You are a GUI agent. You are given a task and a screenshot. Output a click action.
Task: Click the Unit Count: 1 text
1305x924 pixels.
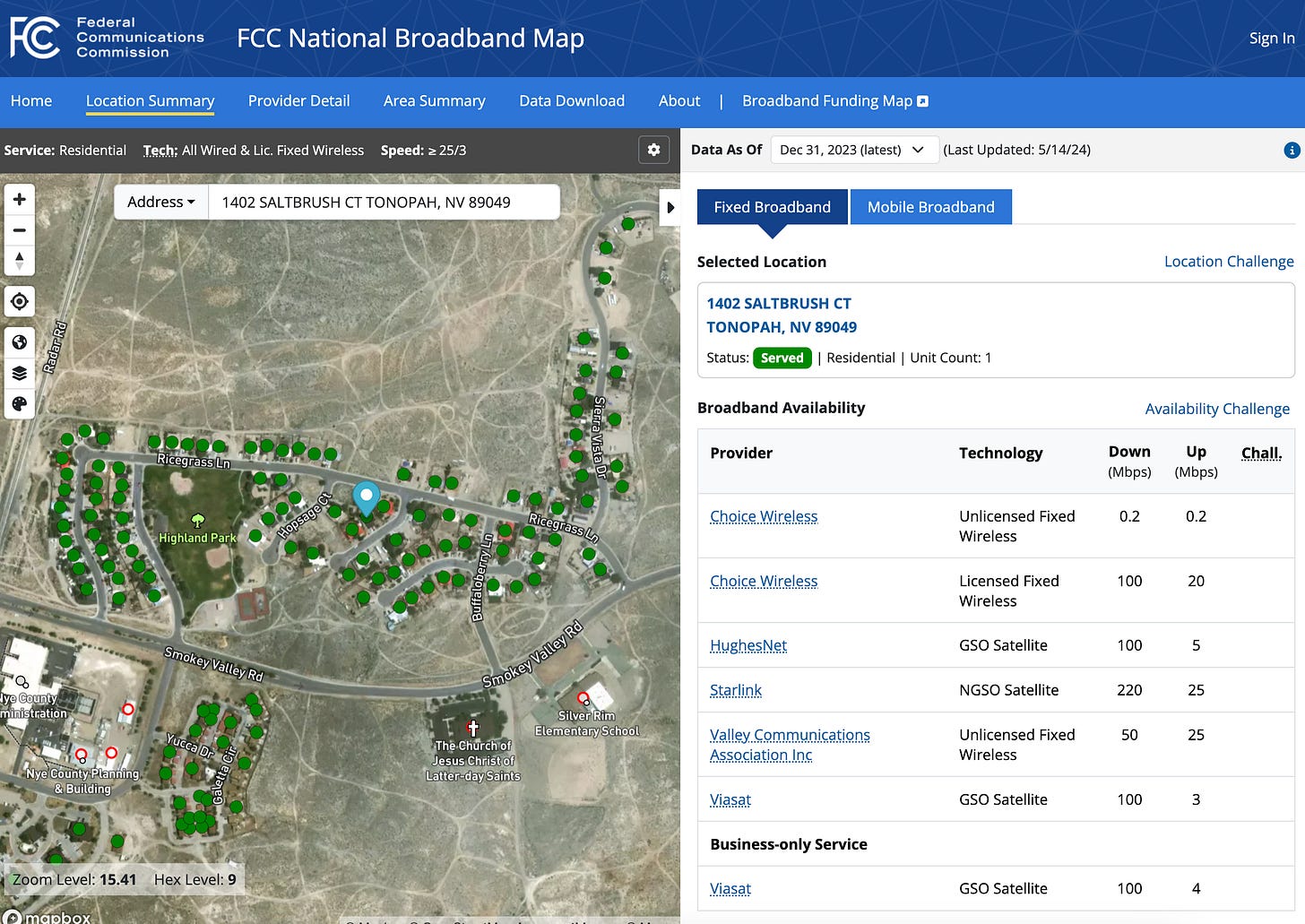[x=950, y=358]
